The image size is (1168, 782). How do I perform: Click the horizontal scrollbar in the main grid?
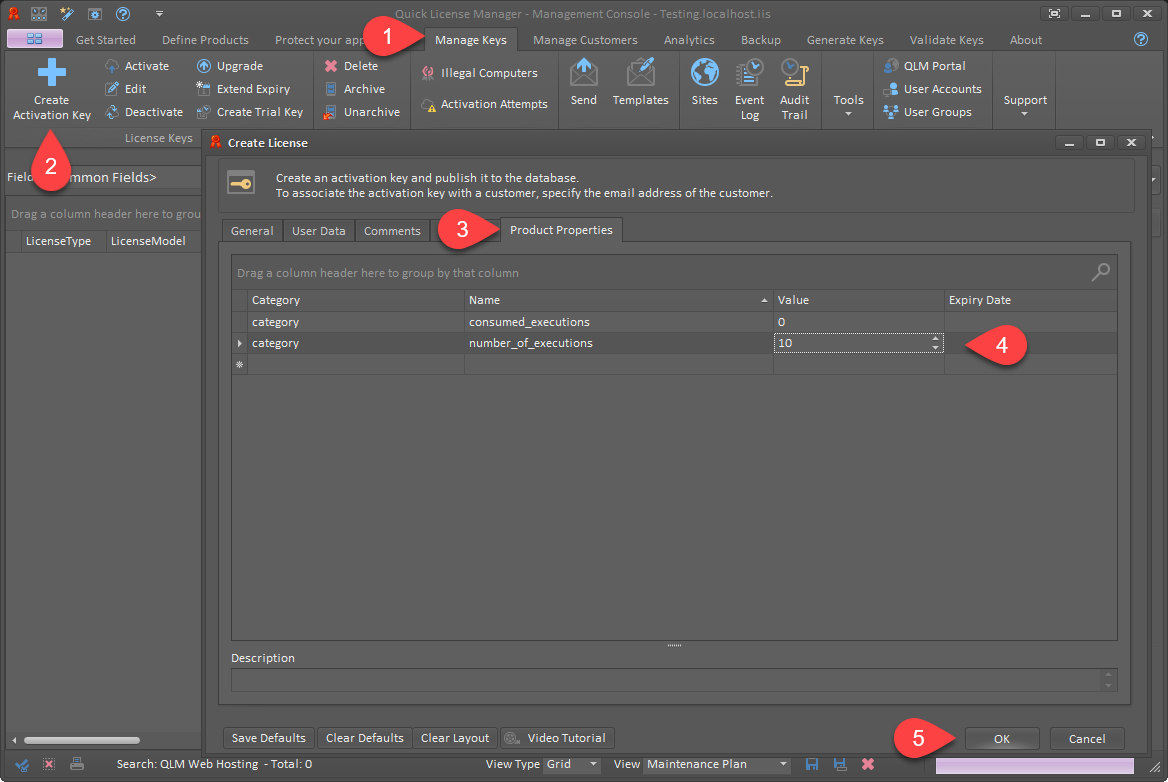[x=82, y=740]
